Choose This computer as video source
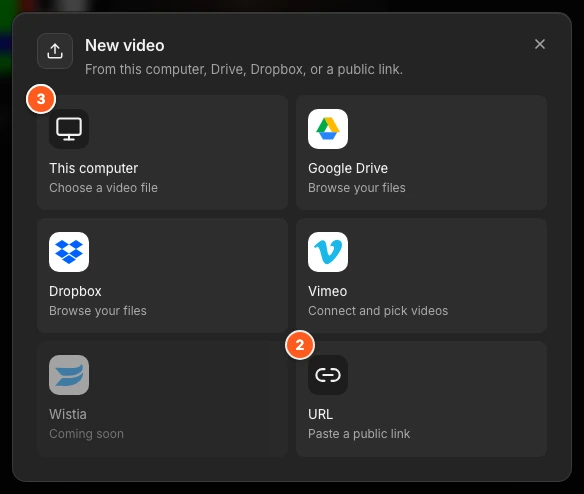 (162, 152)
